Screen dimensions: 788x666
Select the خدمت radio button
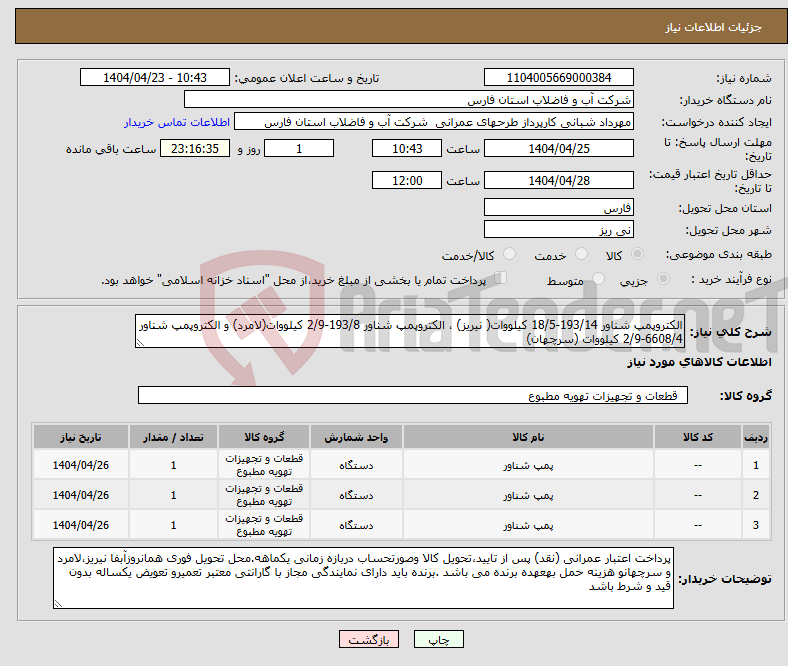(581, 254)
